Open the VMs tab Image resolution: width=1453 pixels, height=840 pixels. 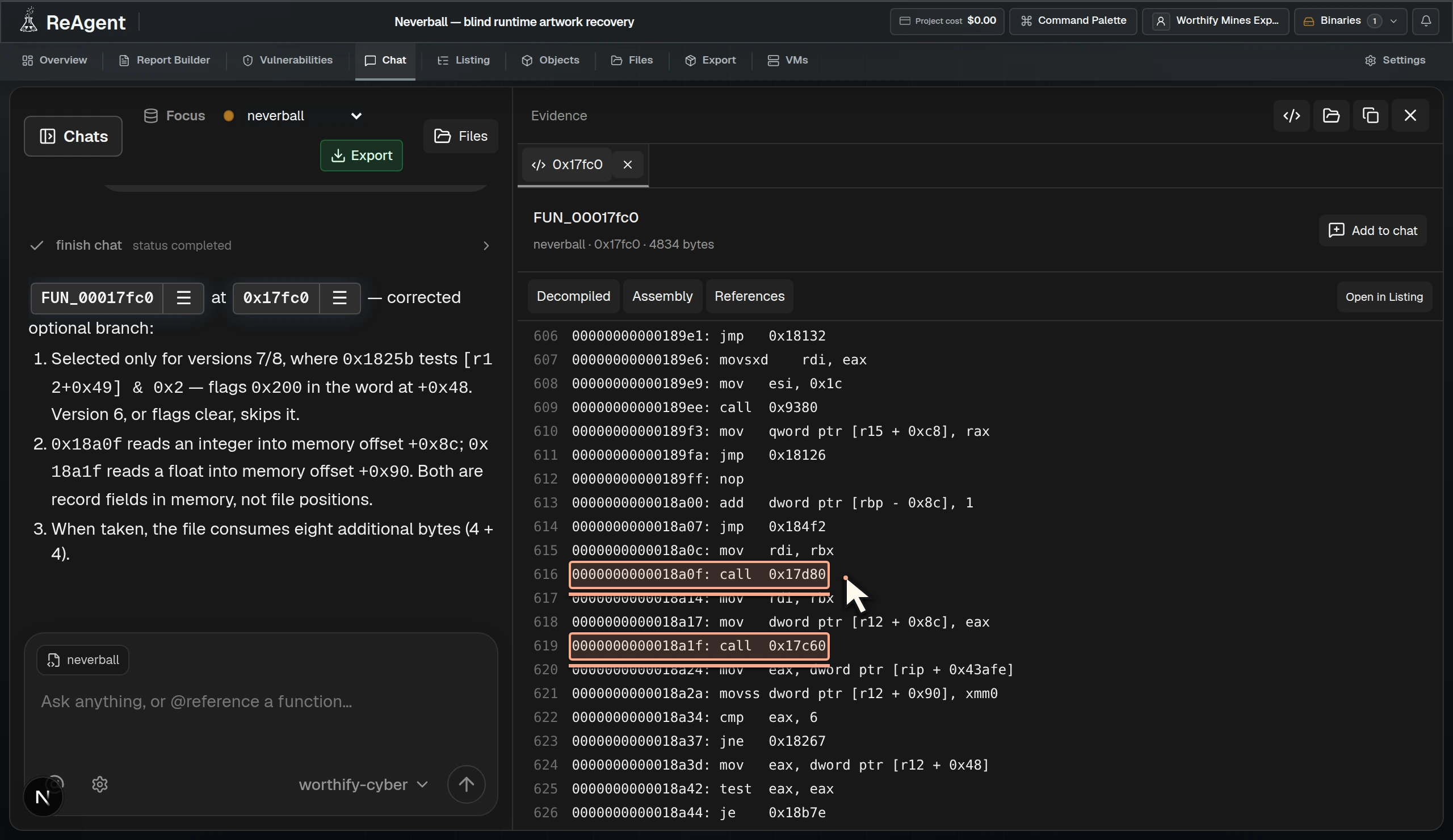point(788,60)
